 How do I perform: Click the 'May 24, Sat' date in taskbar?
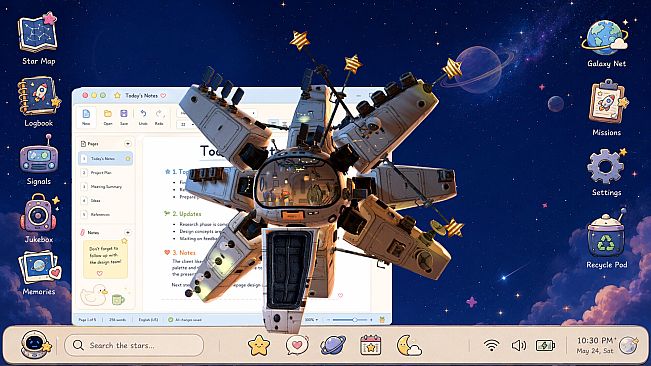click(x=595, y=351)
